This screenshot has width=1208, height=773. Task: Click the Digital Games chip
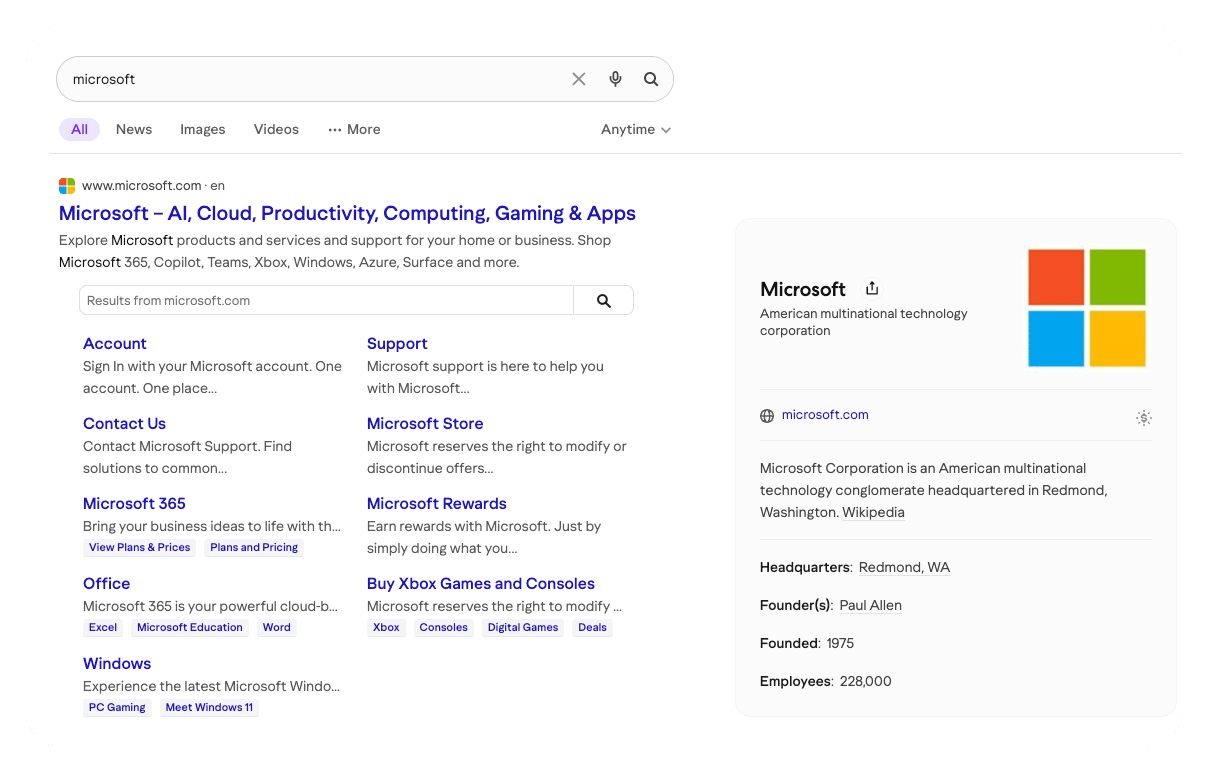[523, 627]
